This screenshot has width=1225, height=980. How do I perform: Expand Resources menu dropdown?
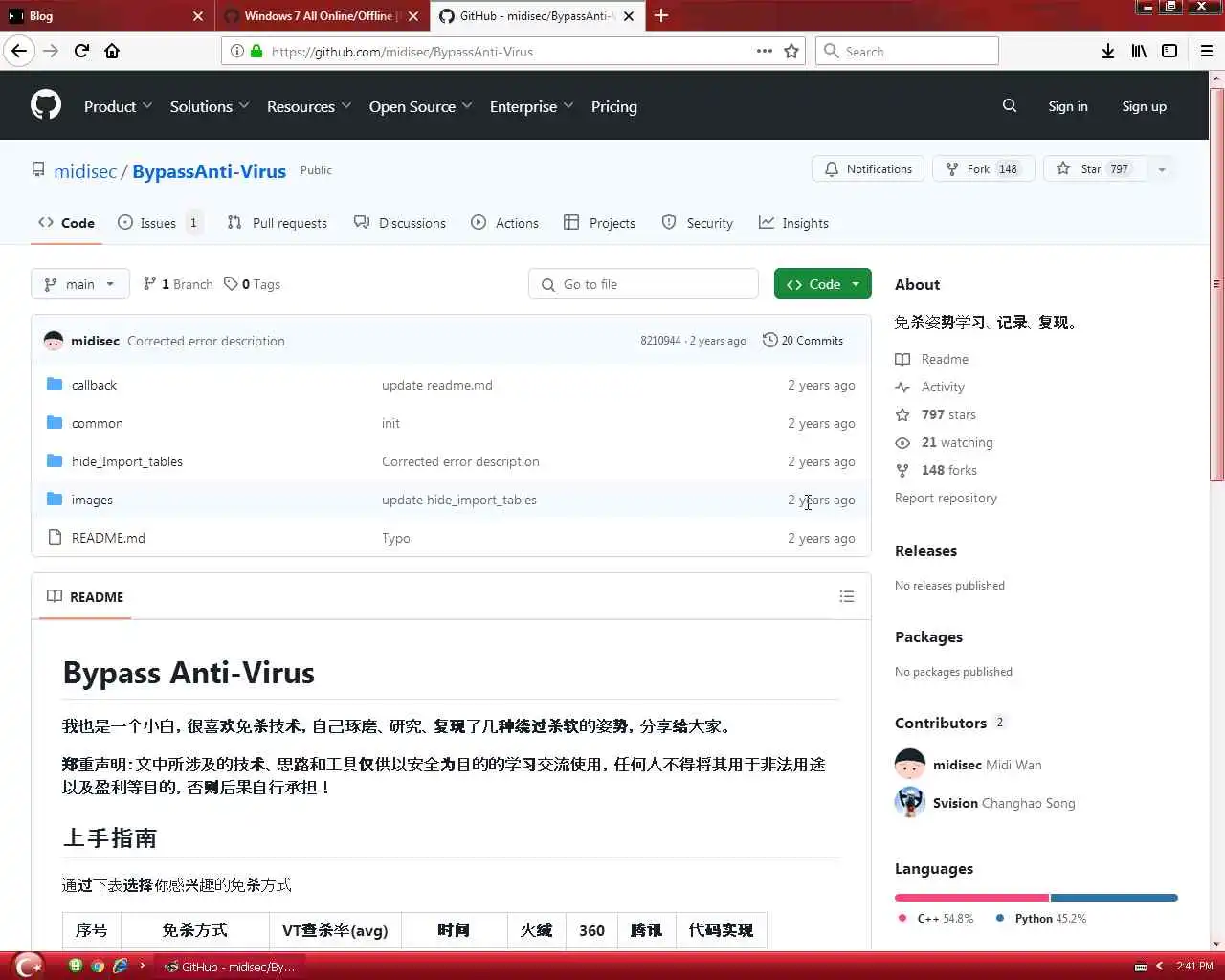(309, 106)
